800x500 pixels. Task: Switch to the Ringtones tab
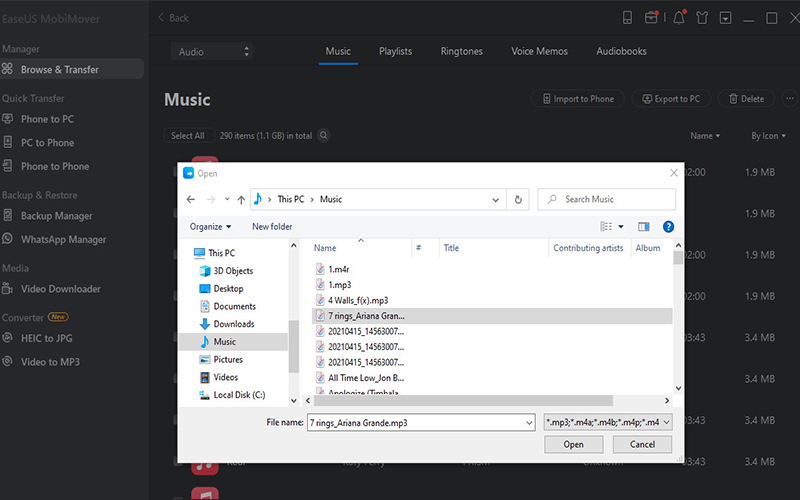pos(461,51)
